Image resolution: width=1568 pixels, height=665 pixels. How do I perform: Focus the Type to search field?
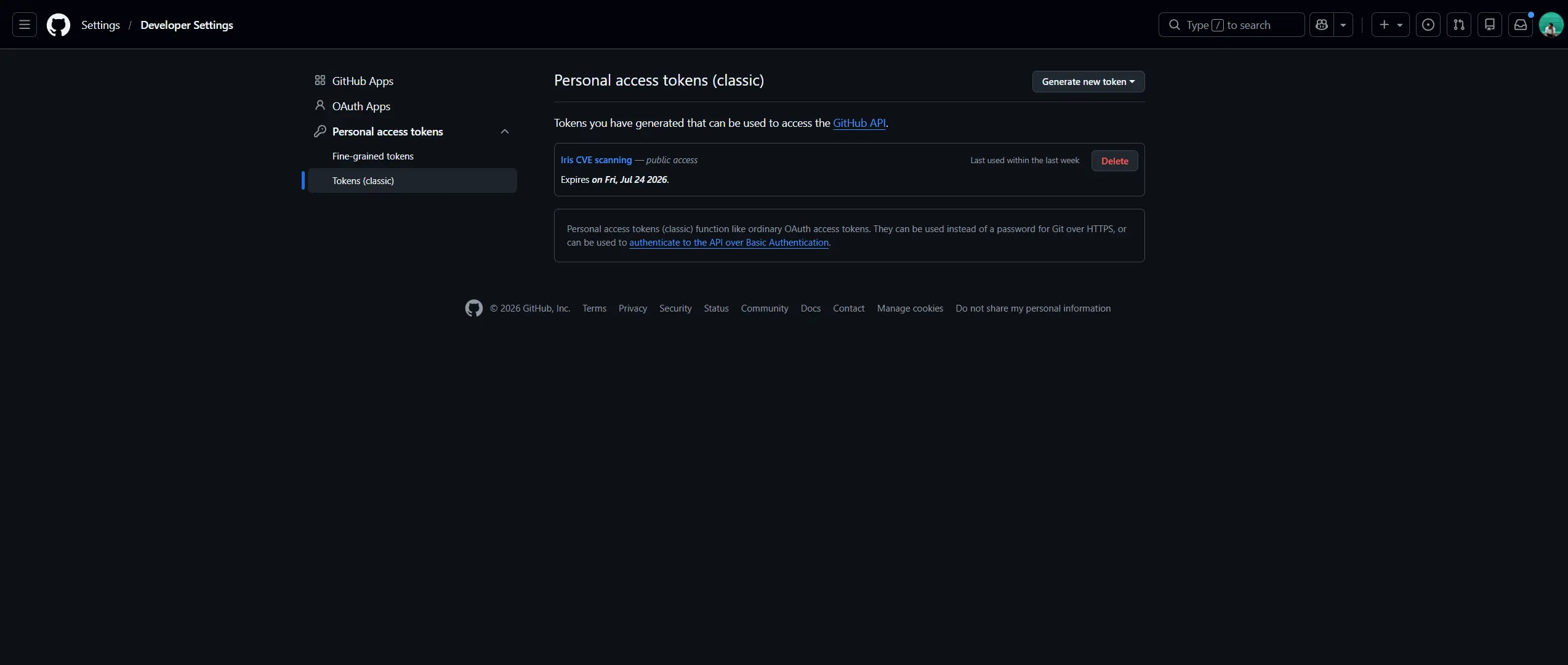[x=1231, y=25]
